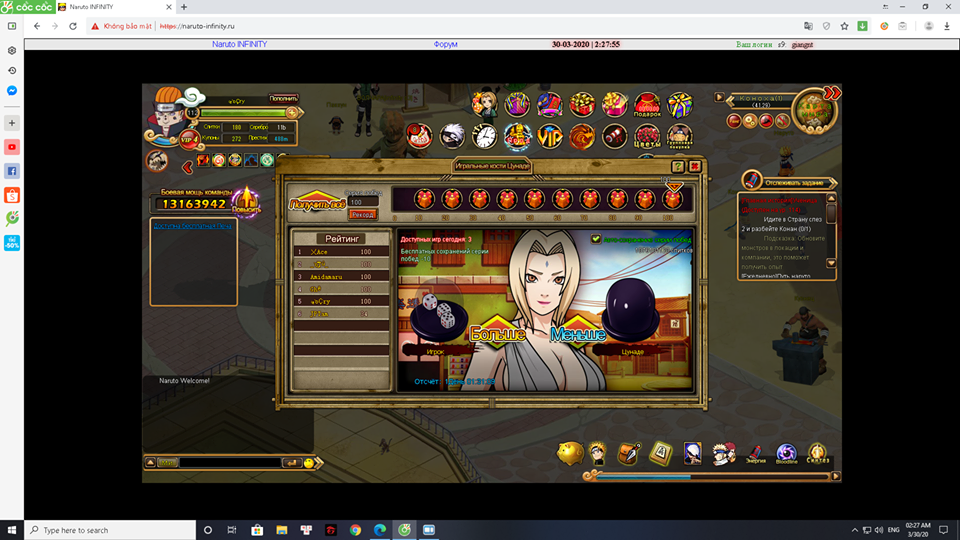Expand chat panel with up arrow
This screenshot has height=540, width=960.
pyautogui.click(x=150, y=462)
